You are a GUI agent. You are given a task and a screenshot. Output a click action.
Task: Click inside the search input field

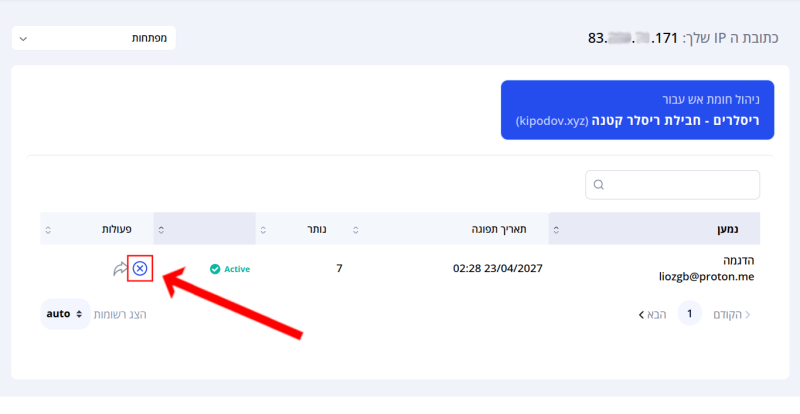pos(672,185)
